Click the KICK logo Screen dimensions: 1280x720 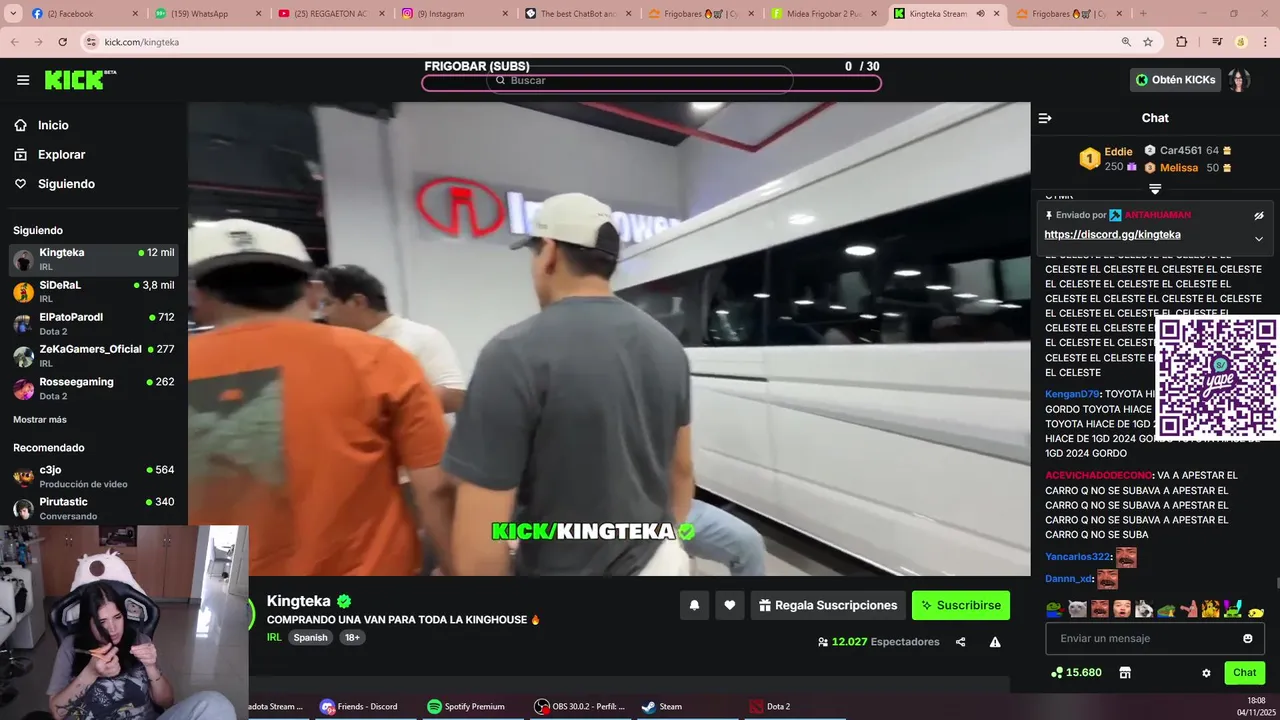[80, 80]
